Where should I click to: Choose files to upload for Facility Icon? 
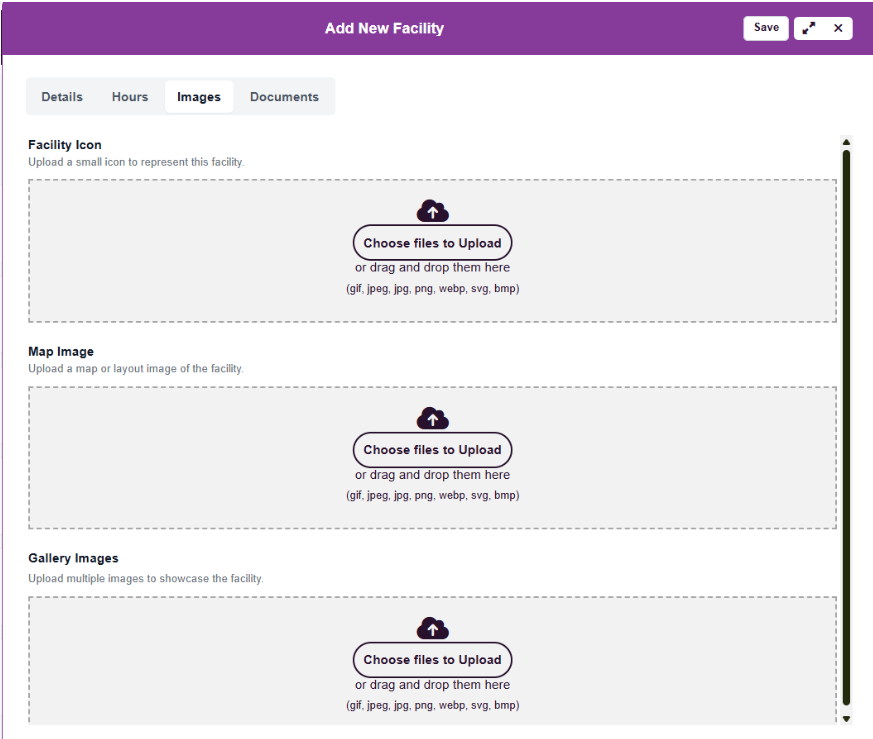[432, 243]
